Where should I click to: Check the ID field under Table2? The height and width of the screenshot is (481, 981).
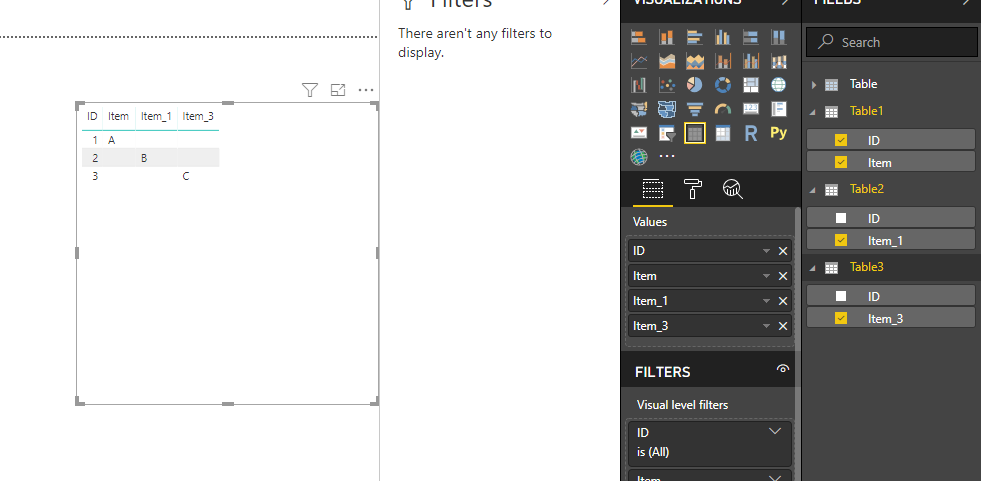(x=841, y=218)
